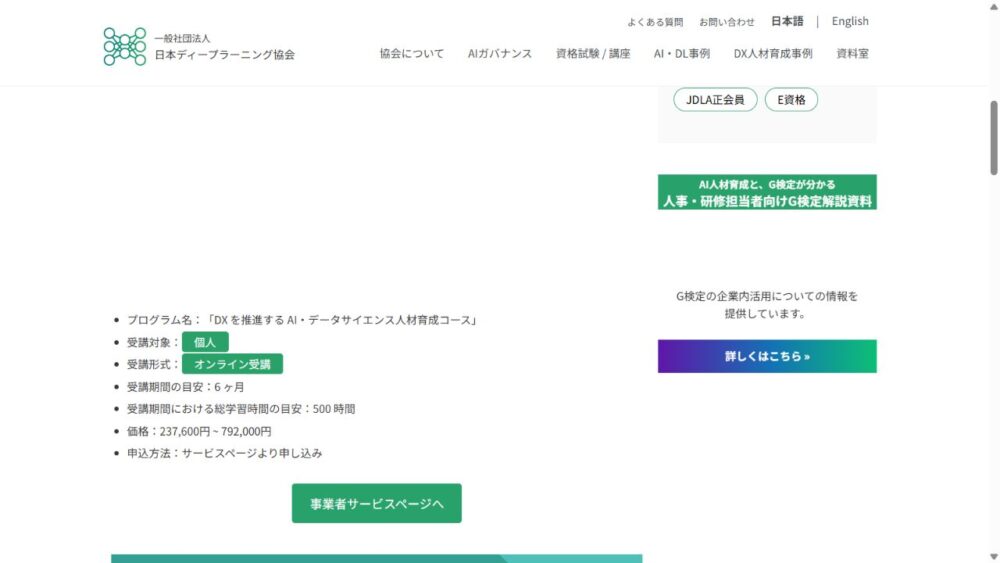Open the 人事・研修担当者向けG検定解説資料 banner
Image resolution: width=1000 pixels, height=563 pixels.
click(x=767, y=192)
